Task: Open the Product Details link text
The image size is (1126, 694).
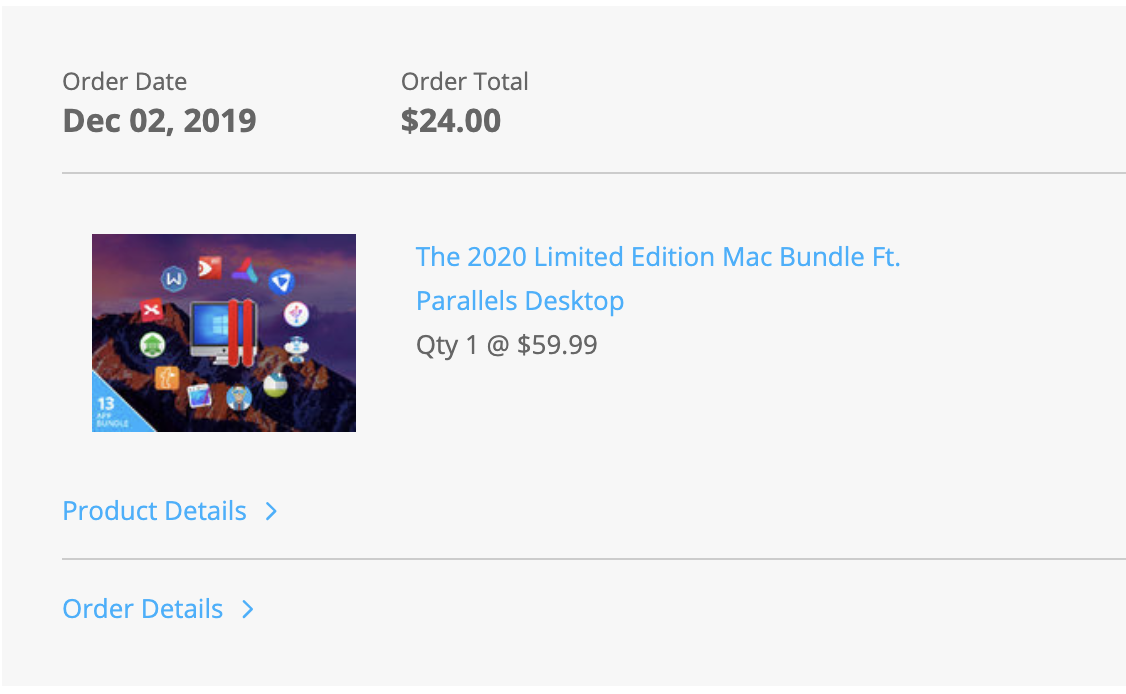Action: click(x=154, y=511)
